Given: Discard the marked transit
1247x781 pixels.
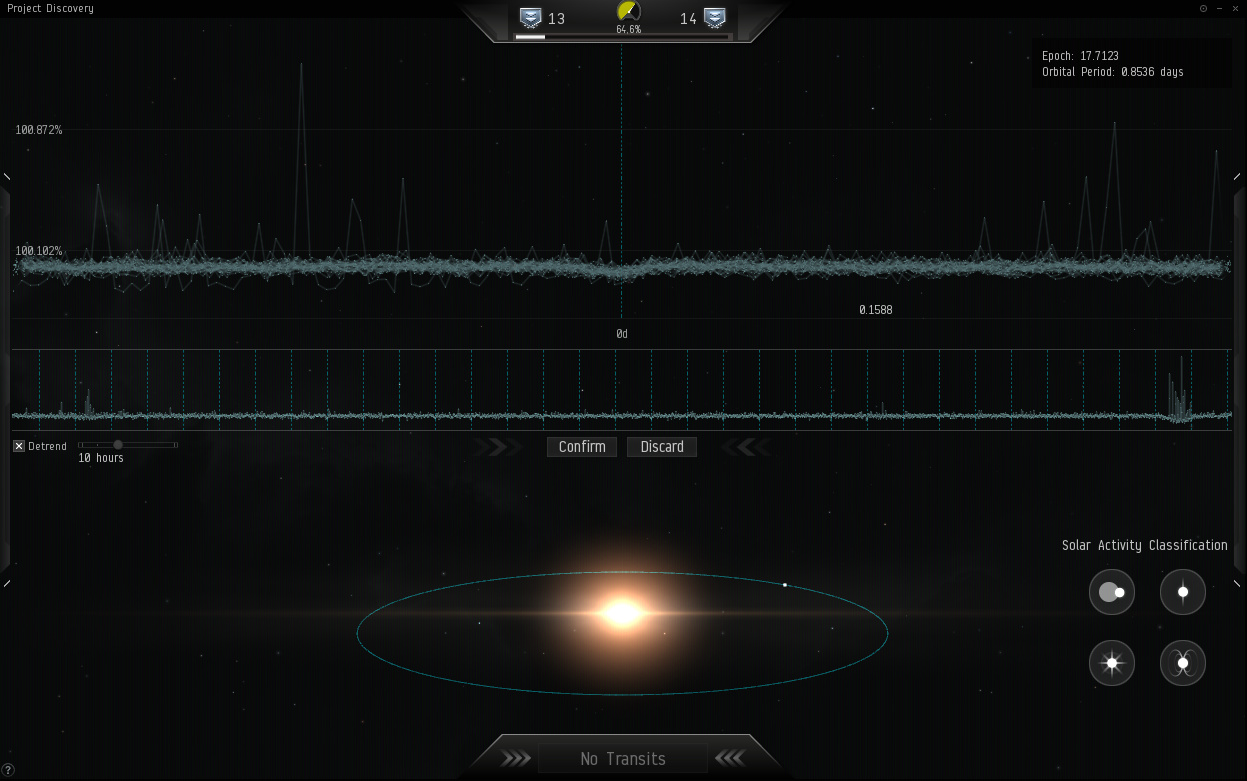Looking at the screenshot, I should [662, 447].
